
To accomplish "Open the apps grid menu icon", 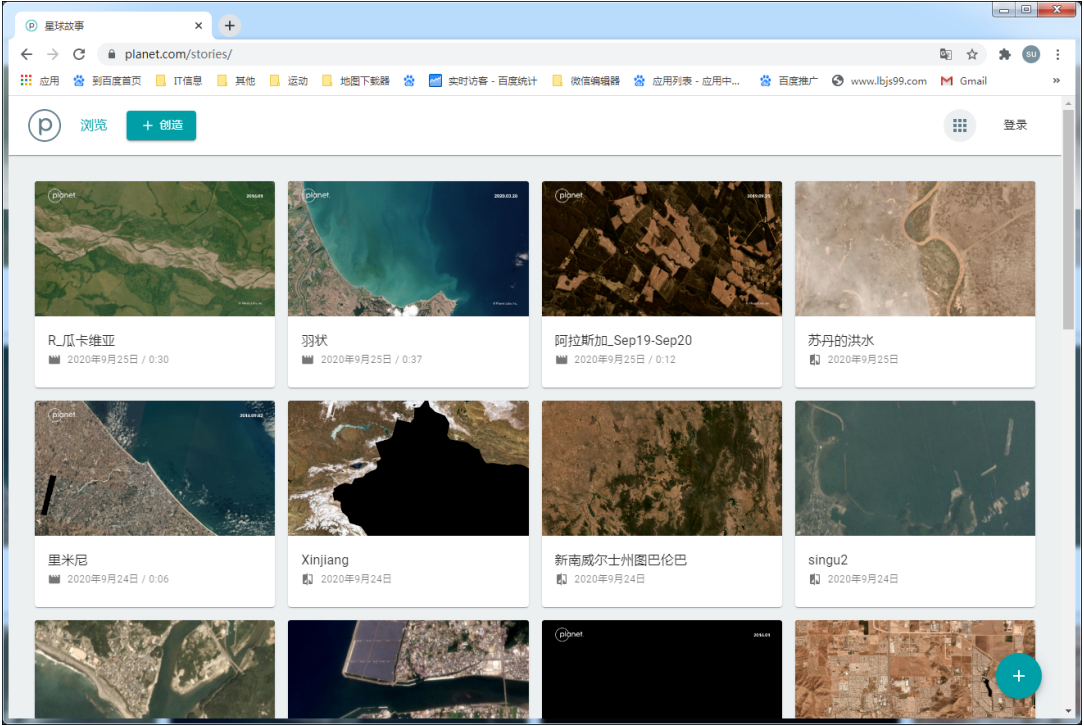I will tap(959, 125).
